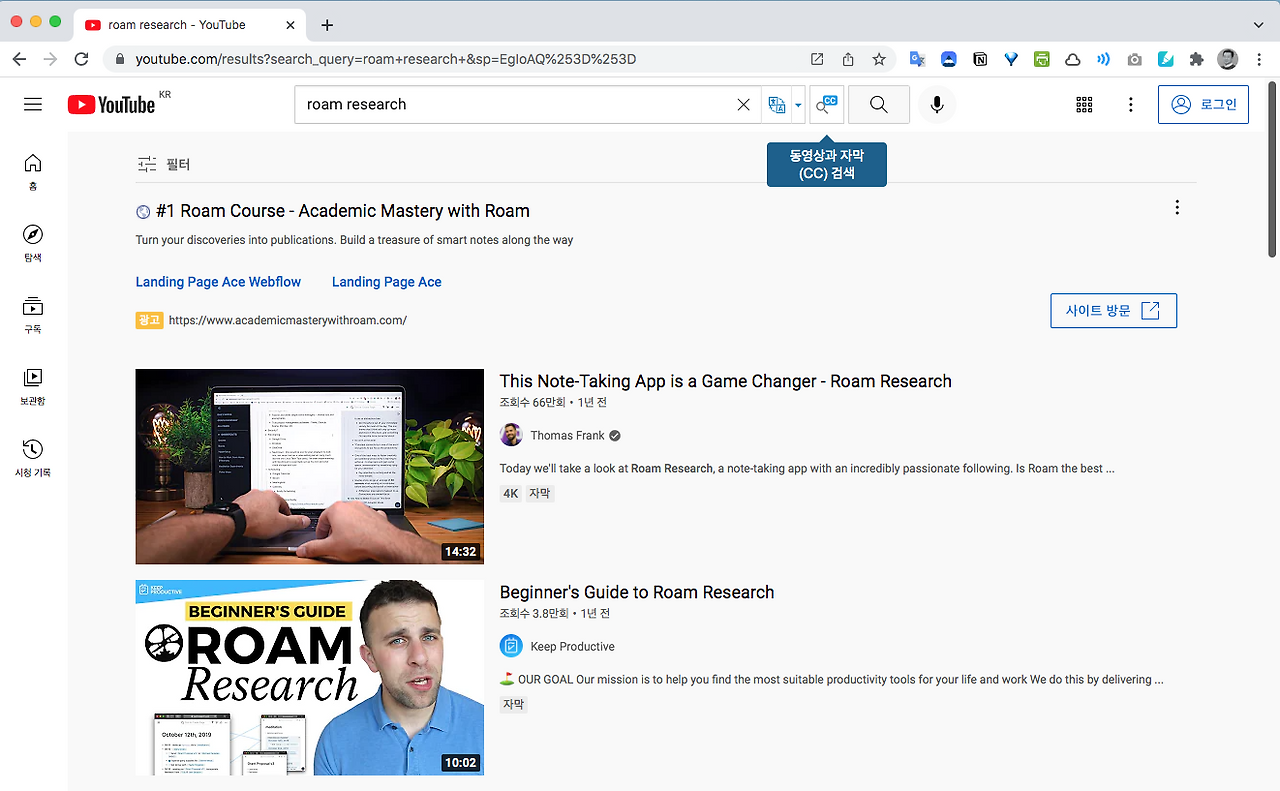
Task: Clear the search box with the X
Action: tap(743, 104)
